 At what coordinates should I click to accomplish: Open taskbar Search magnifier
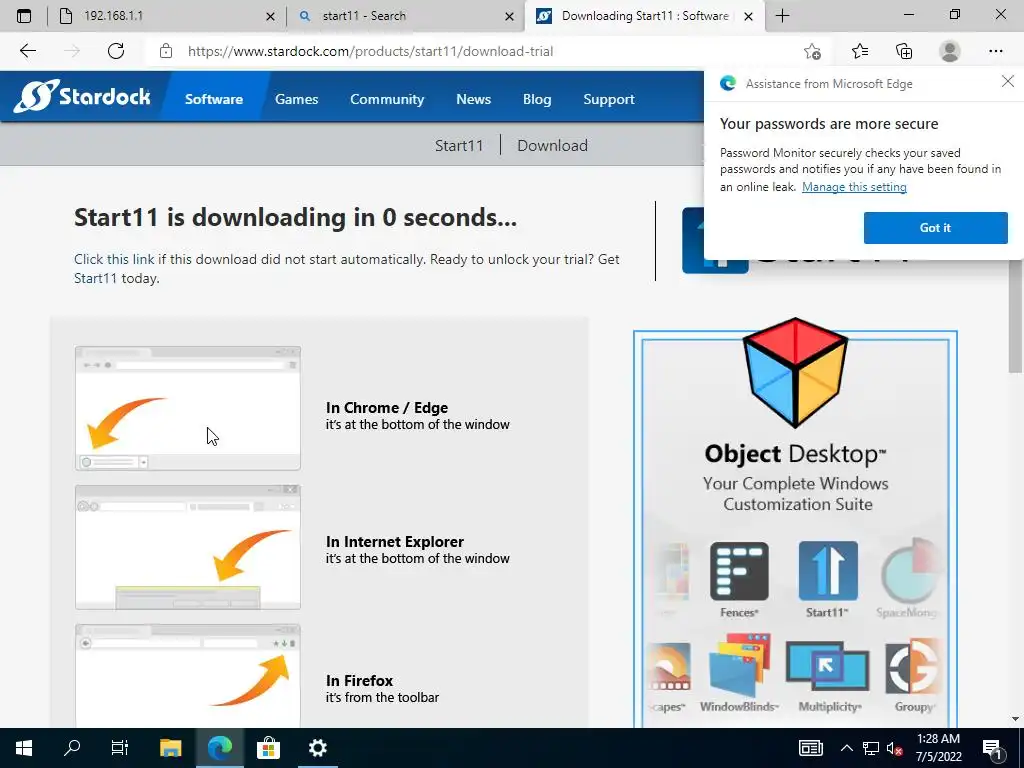coord(72,748)
